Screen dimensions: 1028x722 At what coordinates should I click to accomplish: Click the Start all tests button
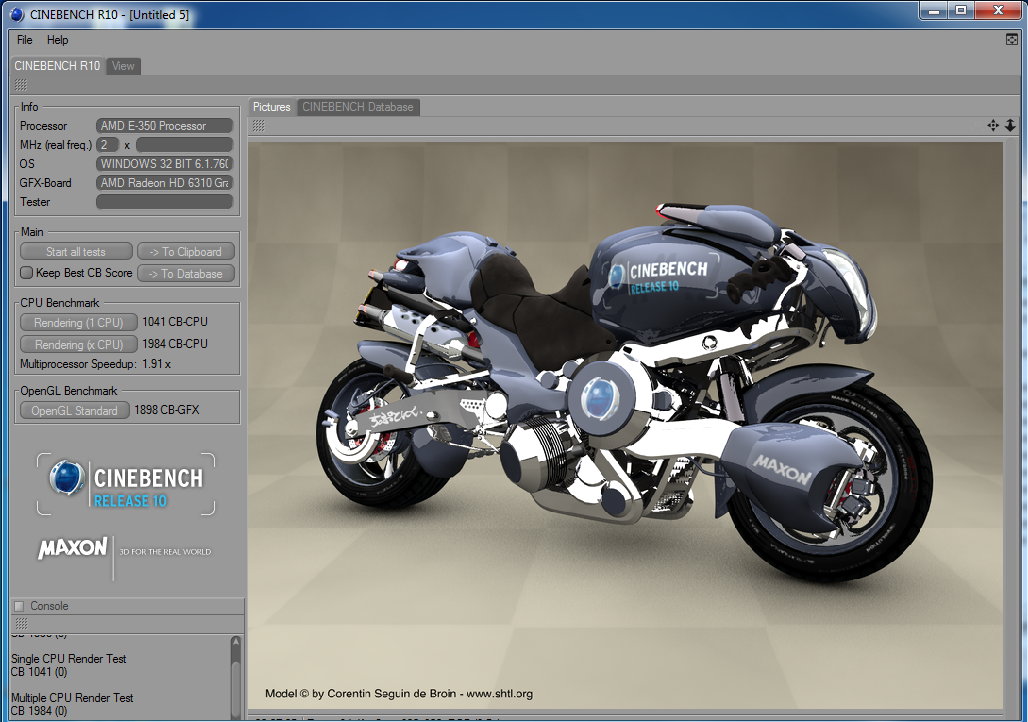pyautogui.click(x=75, y=252)
